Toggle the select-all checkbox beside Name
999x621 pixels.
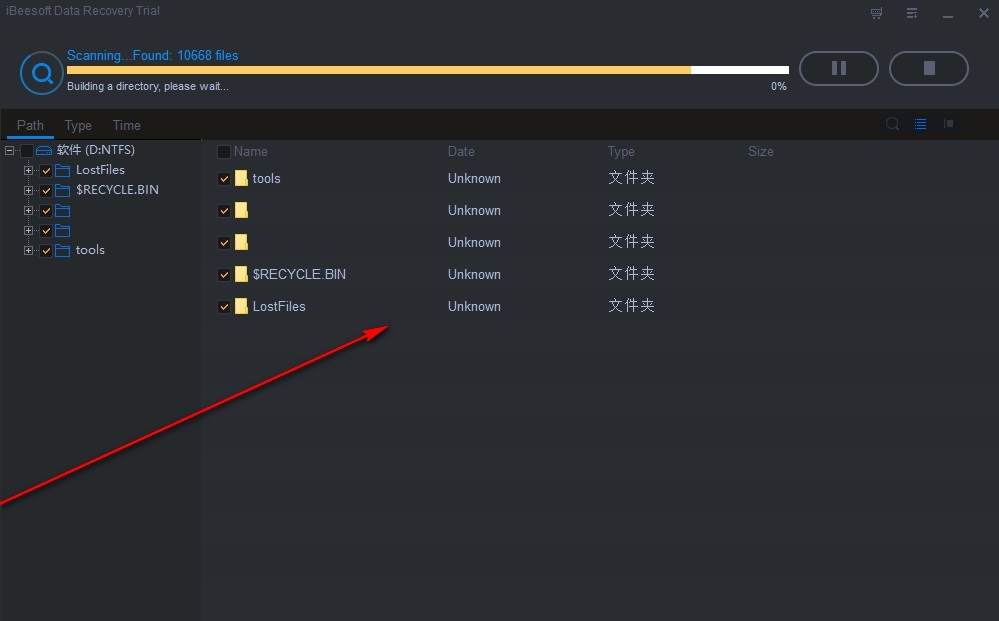pyautogui.click(x=224, y=152)
